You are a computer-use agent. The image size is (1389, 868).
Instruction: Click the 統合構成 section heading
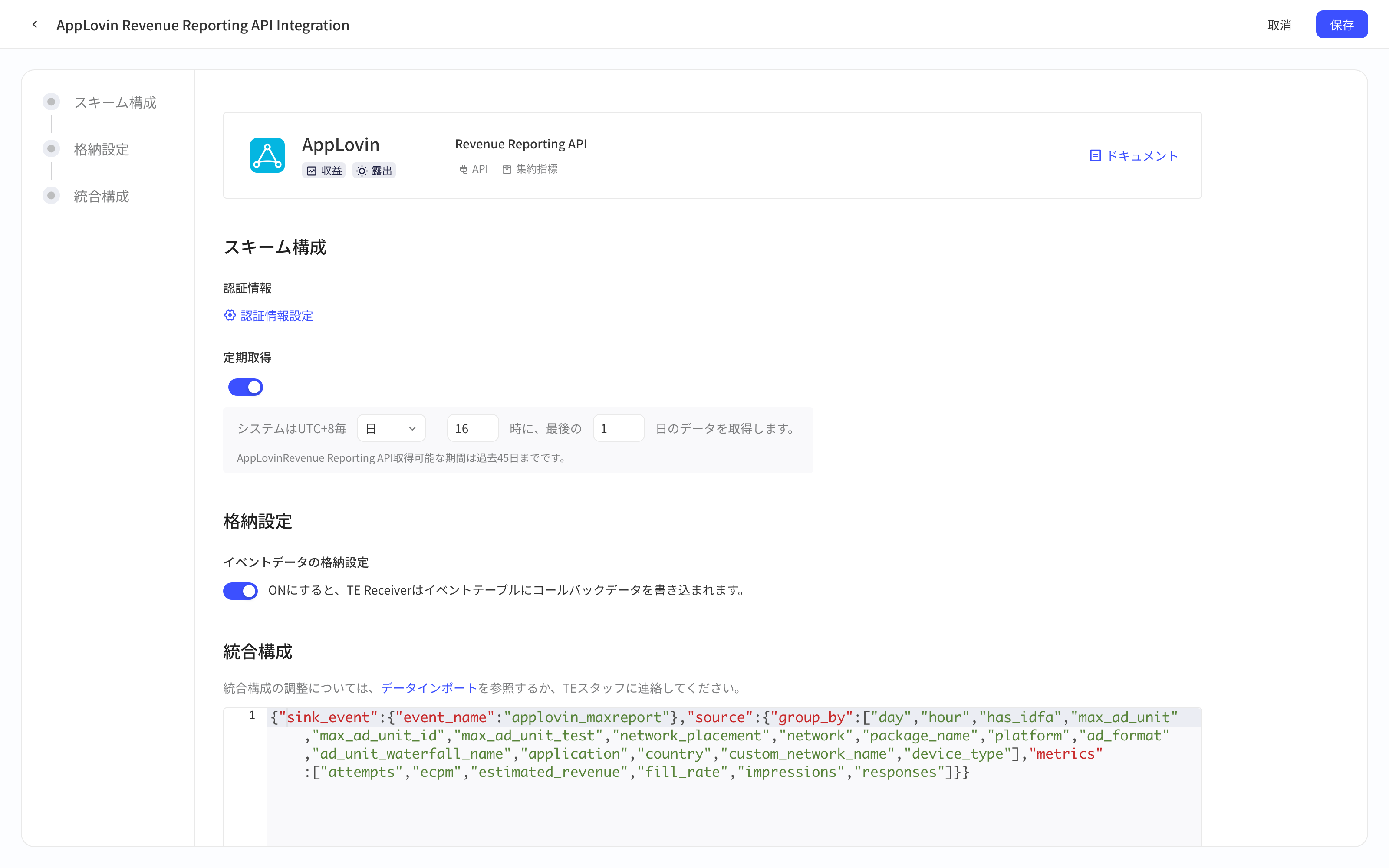(x=258, y=651)
